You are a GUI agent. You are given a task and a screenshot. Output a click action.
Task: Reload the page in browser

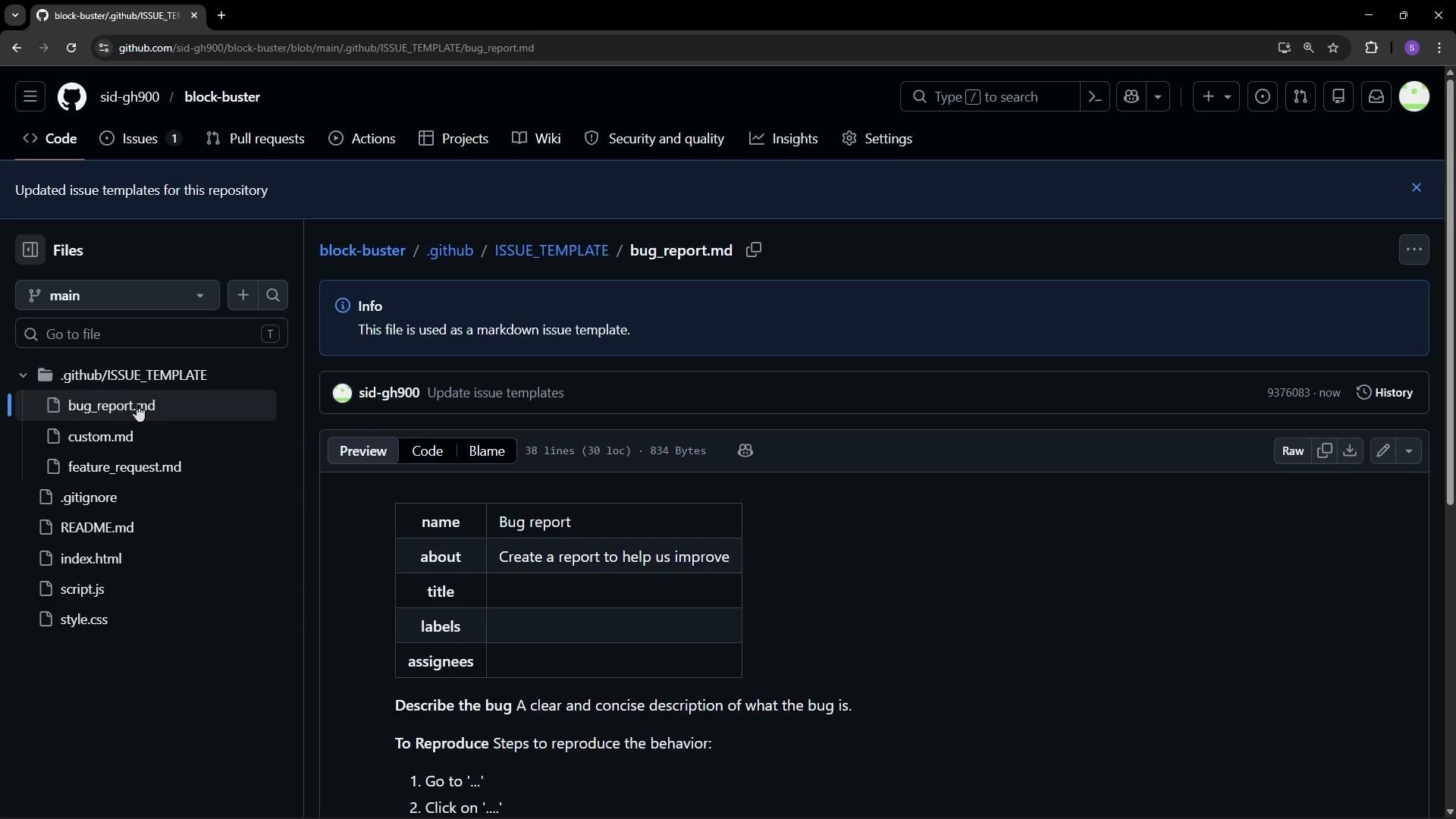71,48
